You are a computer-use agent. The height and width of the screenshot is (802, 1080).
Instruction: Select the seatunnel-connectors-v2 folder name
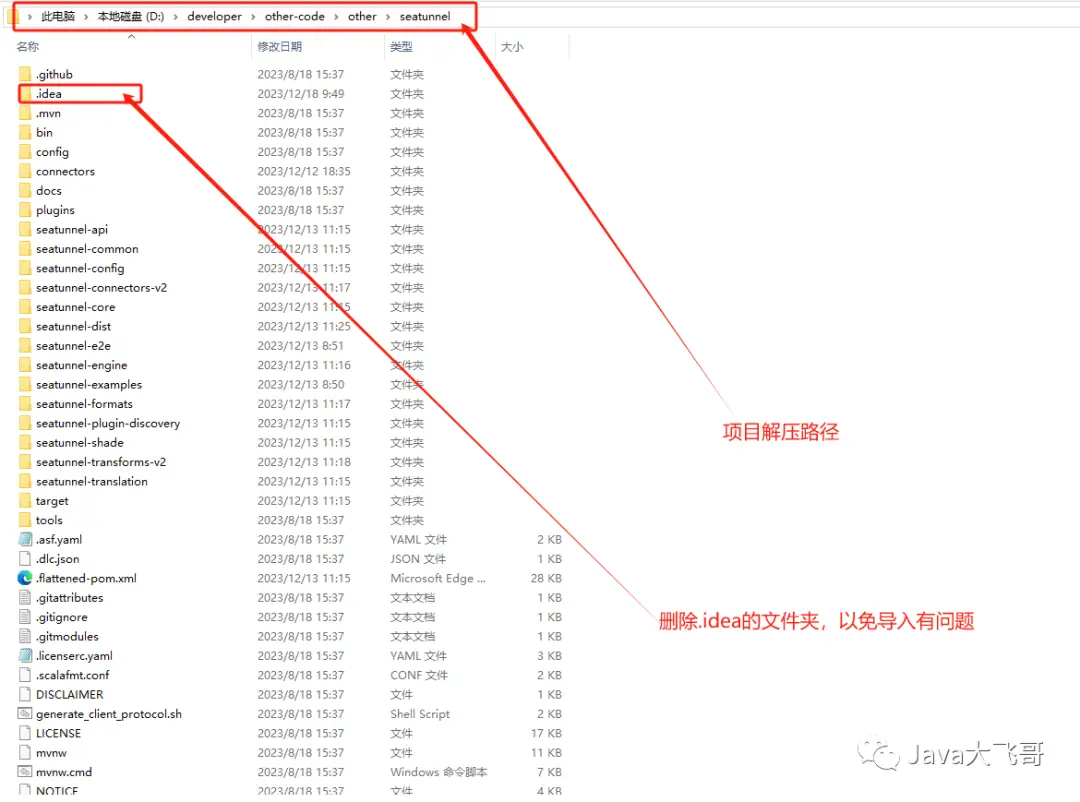pyautogui.click(x=101, y=287)
